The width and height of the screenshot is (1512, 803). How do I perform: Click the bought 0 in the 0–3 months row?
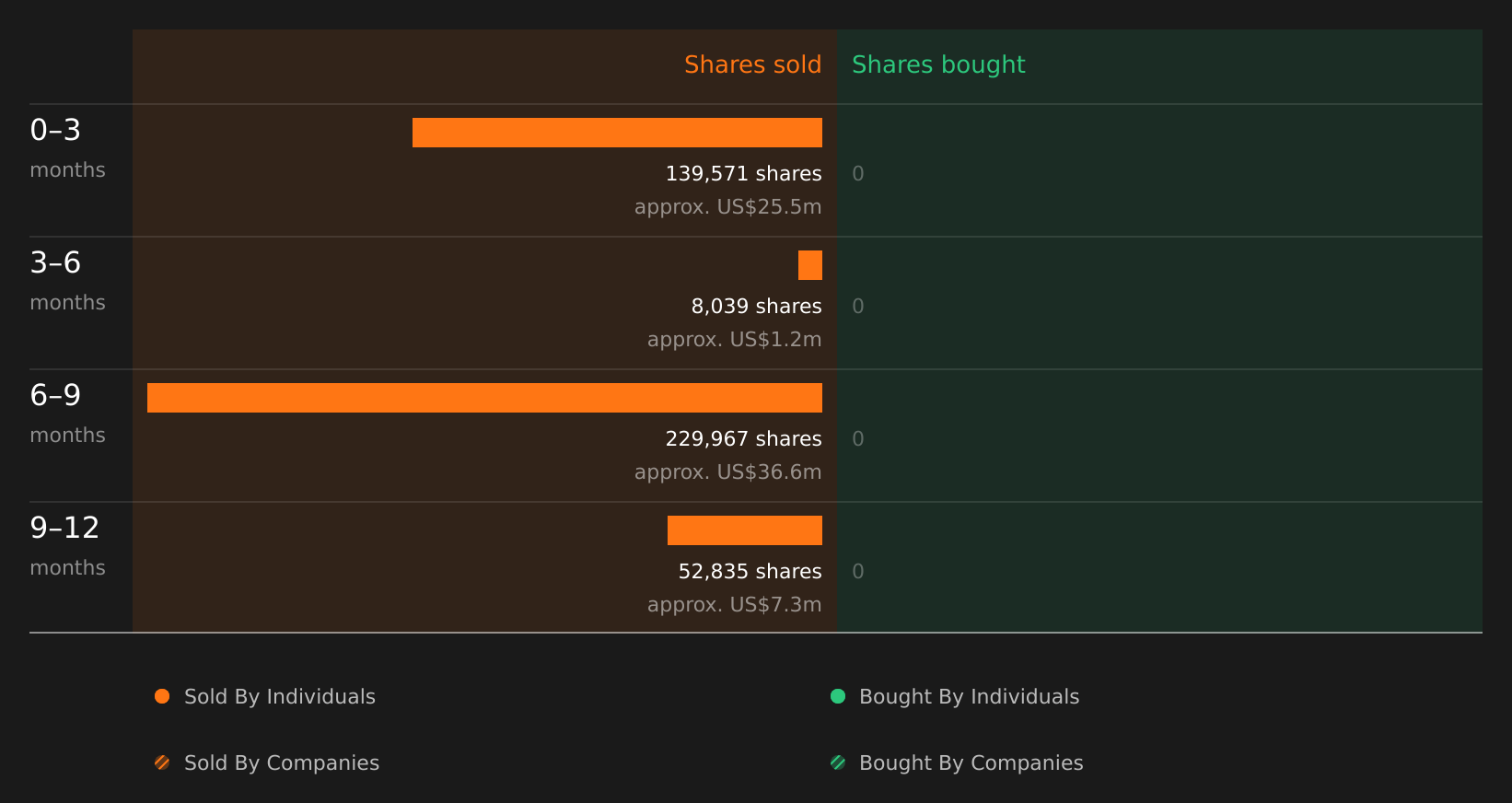coord(858,174)
